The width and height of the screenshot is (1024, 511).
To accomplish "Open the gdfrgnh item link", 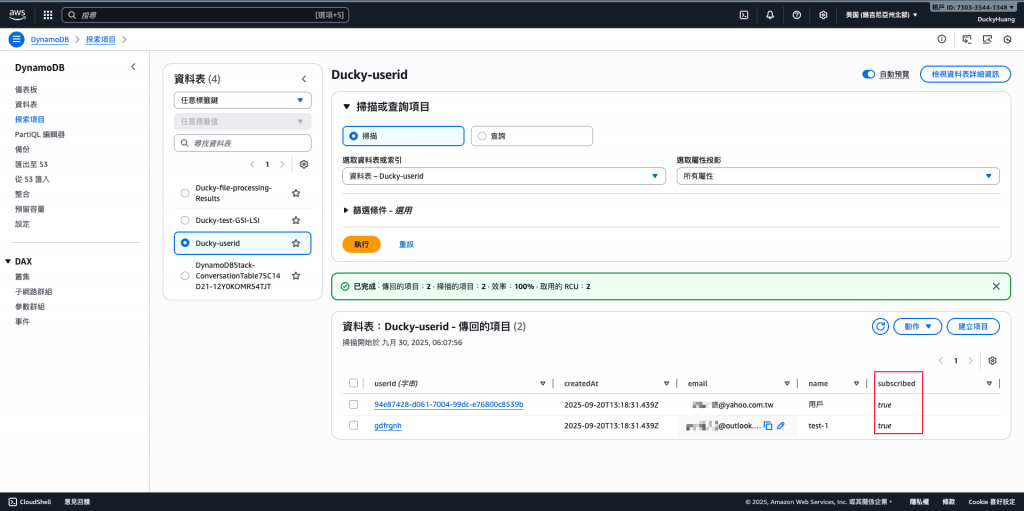I will click(x=388, y=425).
